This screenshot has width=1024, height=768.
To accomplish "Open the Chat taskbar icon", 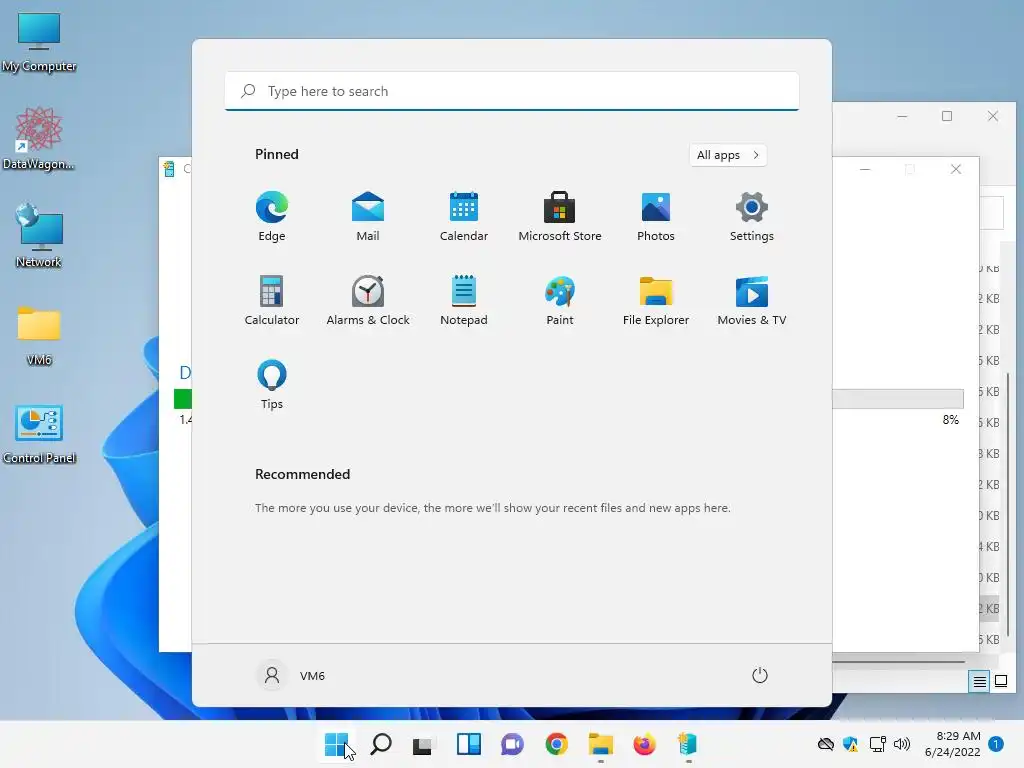I will (513, 744).
